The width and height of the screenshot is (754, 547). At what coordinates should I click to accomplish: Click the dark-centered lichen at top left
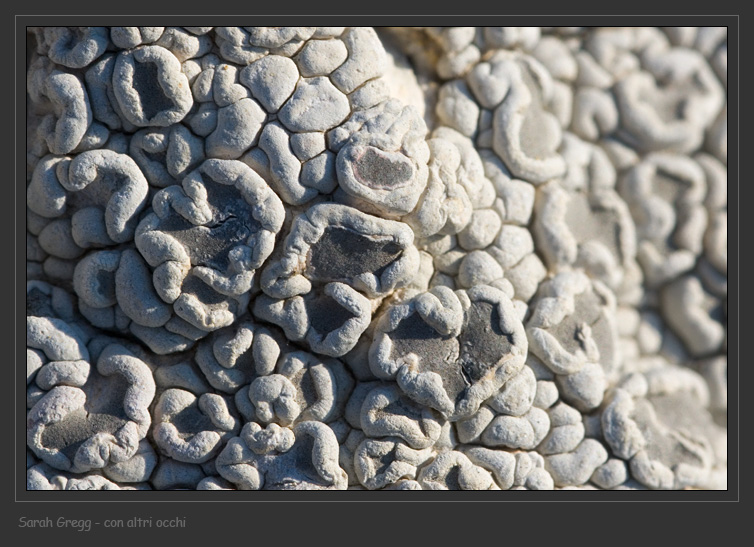pyautogui.click(x=150, y=88)
